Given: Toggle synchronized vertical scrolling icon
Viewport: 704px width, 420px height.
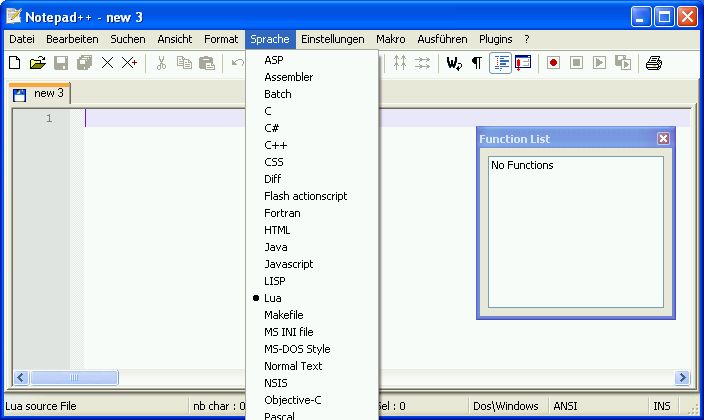Looking at the screenshot, I should pyautogui.click(x=400, y=63).
